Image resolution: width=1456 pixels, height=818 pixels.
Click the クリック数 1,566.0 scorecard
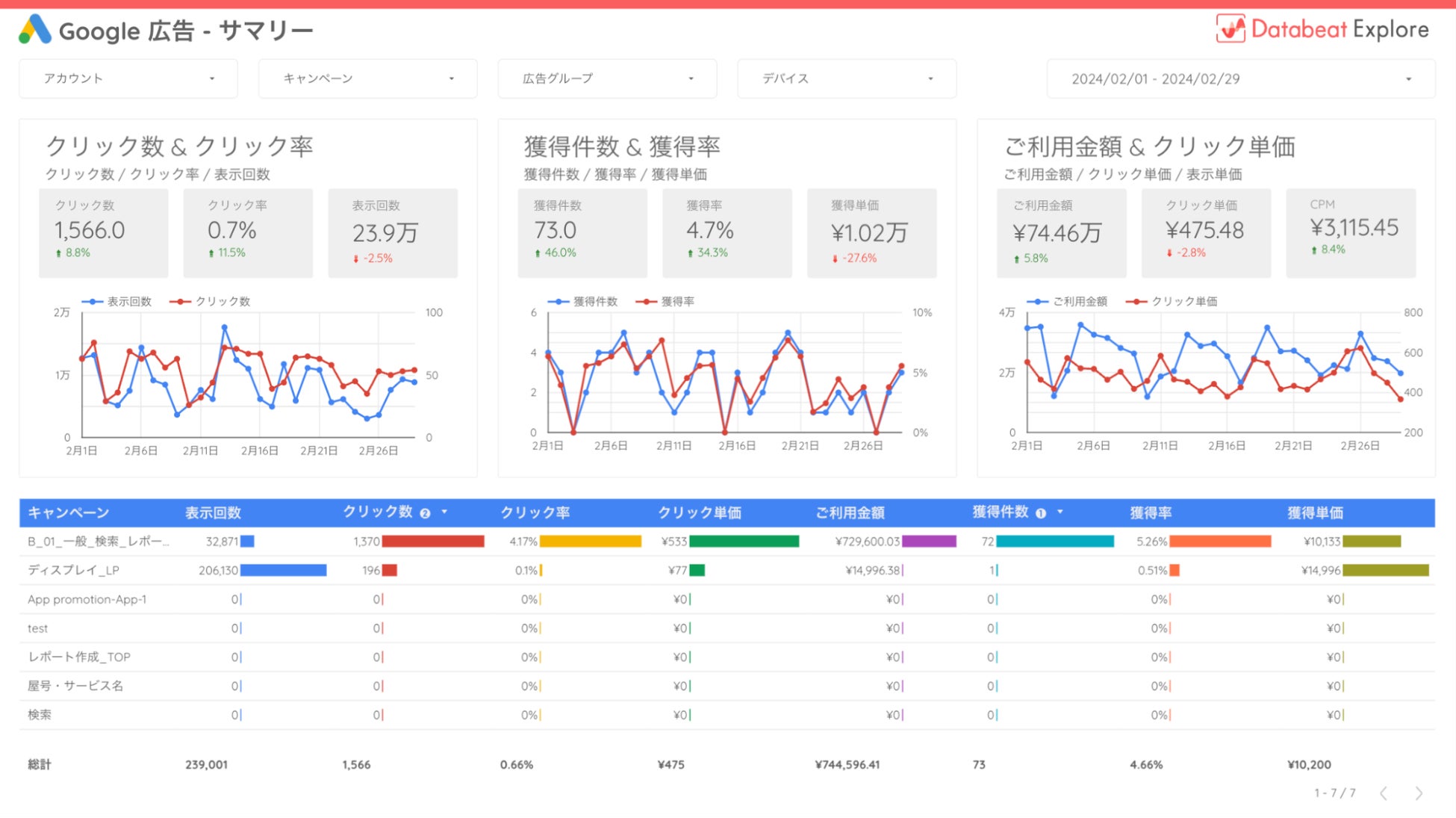104,232
